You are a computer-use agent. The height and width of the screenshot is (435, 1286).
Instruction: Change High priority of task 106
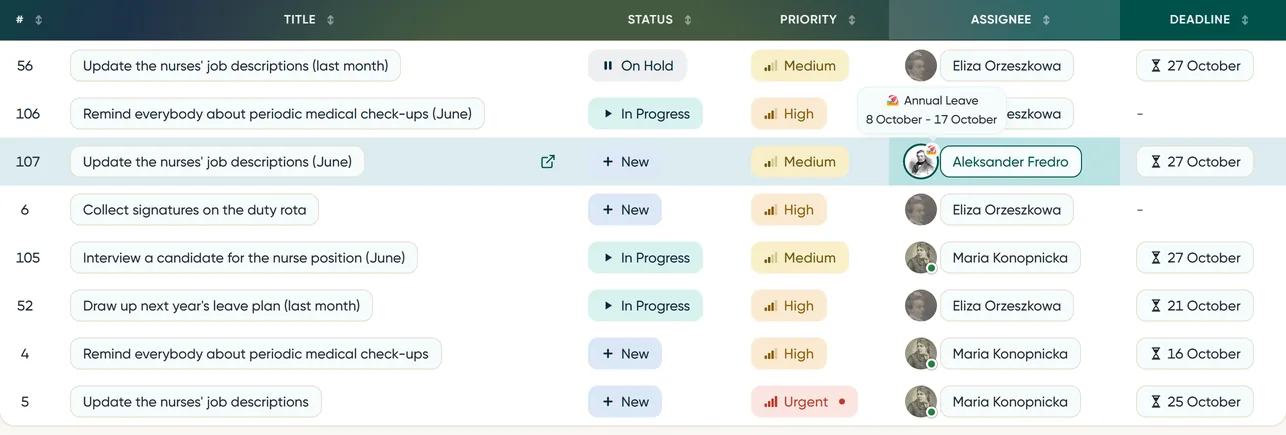(x=789, y=114)
